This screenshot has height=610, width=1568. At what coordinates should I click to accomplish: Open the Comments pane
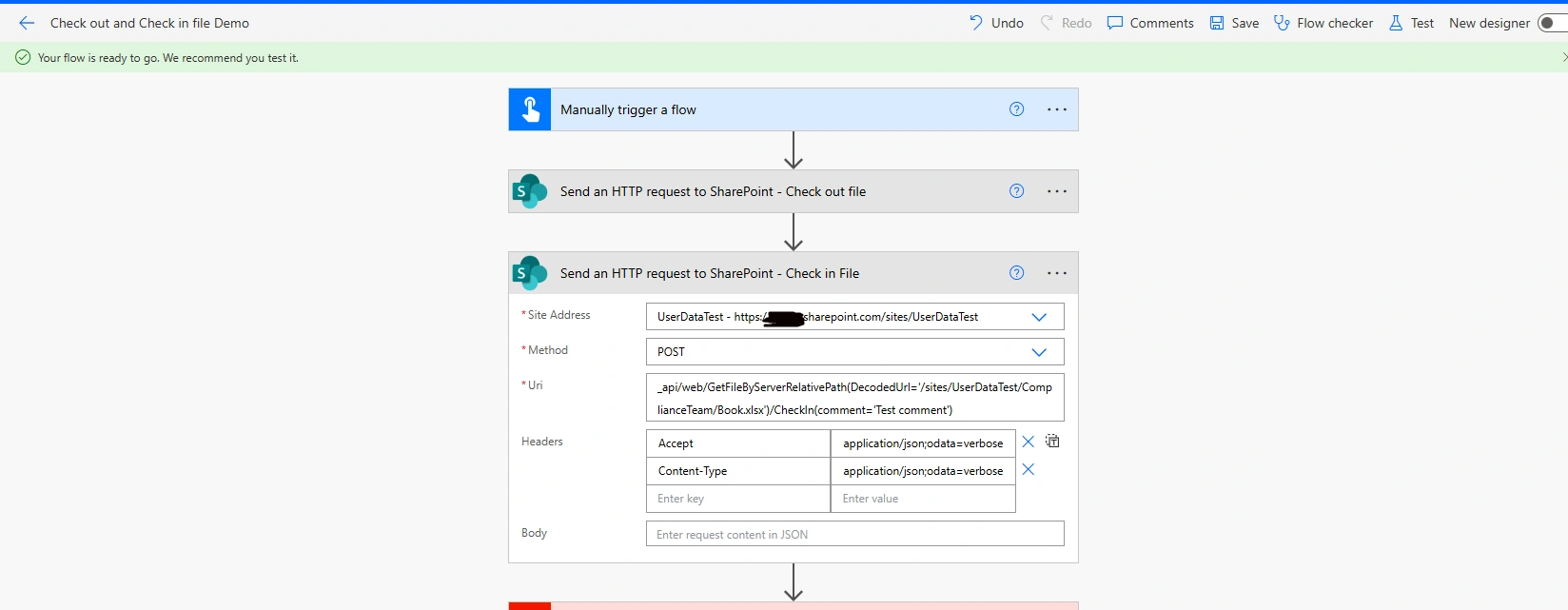pyautogui.click(x=1150, y=23)
